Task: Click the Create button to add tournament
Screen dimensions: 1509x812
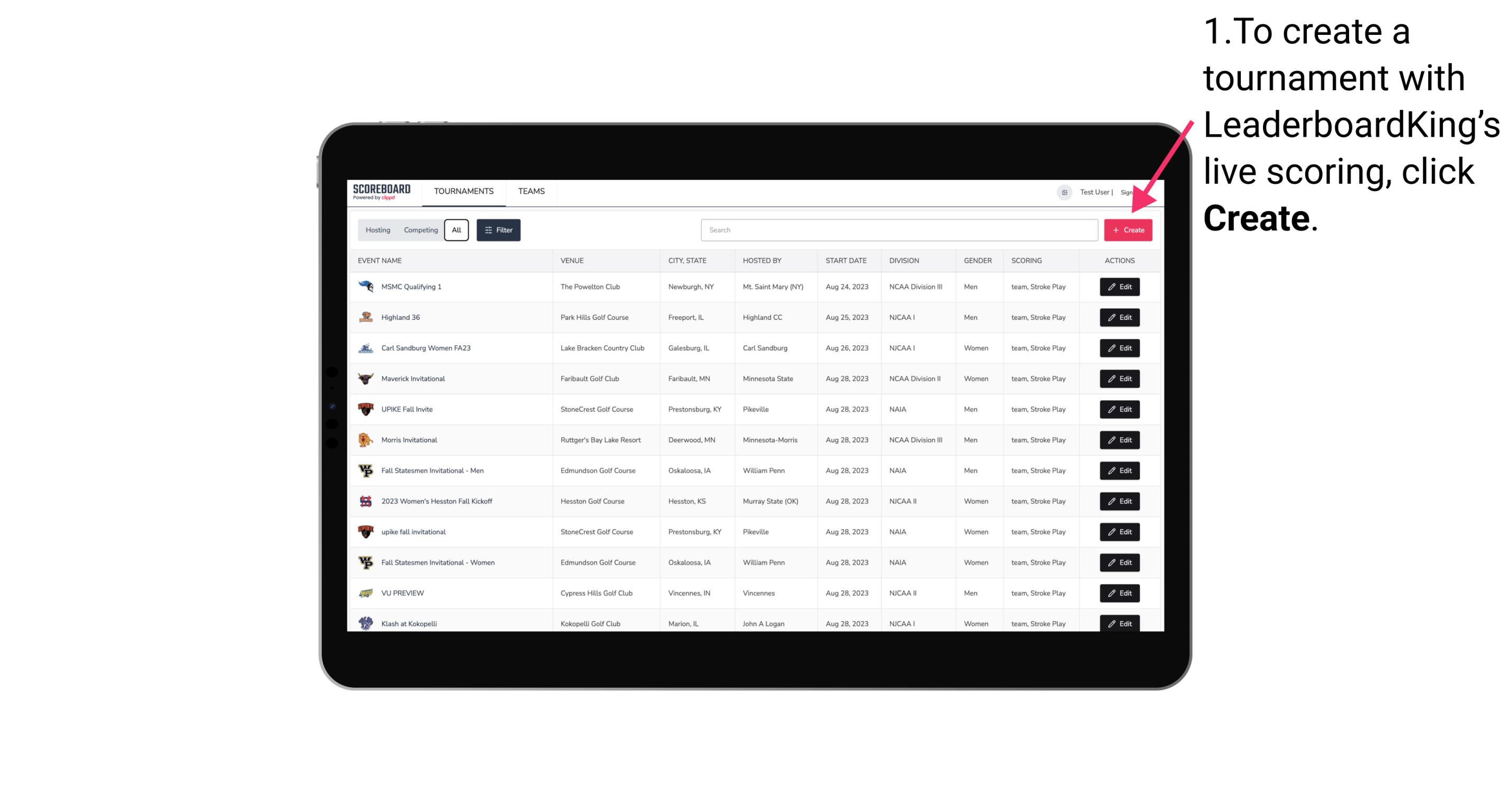Action: pos(1128,229)
